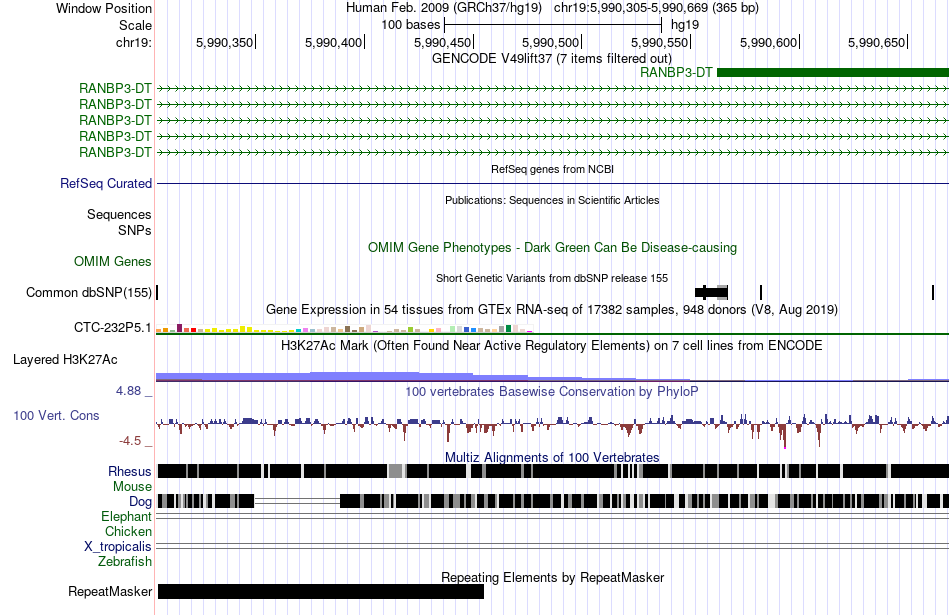Click the X_tropicalis species label

118,547
